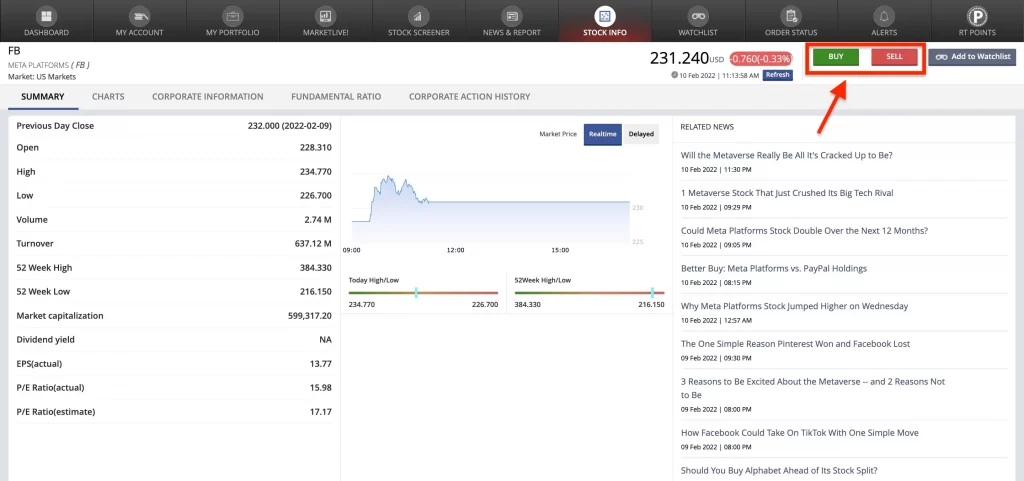
Task: Open 'Should You Buy Alphabet Ahead' article
Action: (x=779, y=471)
